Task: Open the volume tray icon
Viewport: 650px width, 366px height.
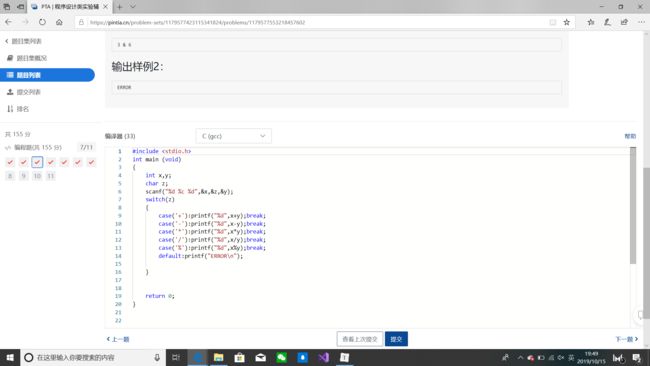Action: click(x=561, y=357)
